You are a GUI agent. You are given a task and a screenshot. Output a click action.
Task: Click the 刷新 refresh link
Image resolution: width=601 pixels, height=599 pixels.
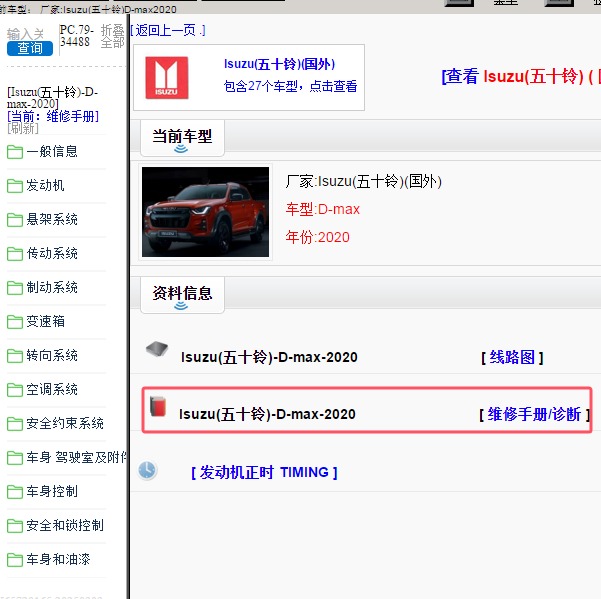coord(23,128)
